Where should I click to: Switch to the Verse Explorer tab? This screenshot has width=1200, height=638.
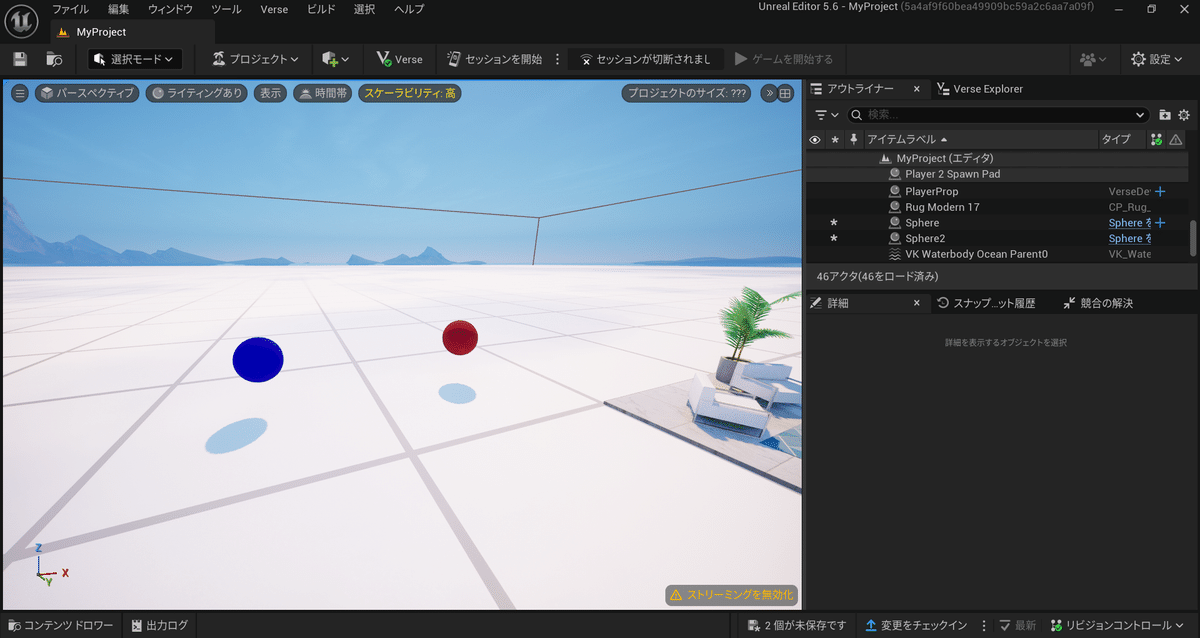tap(980, 89)
